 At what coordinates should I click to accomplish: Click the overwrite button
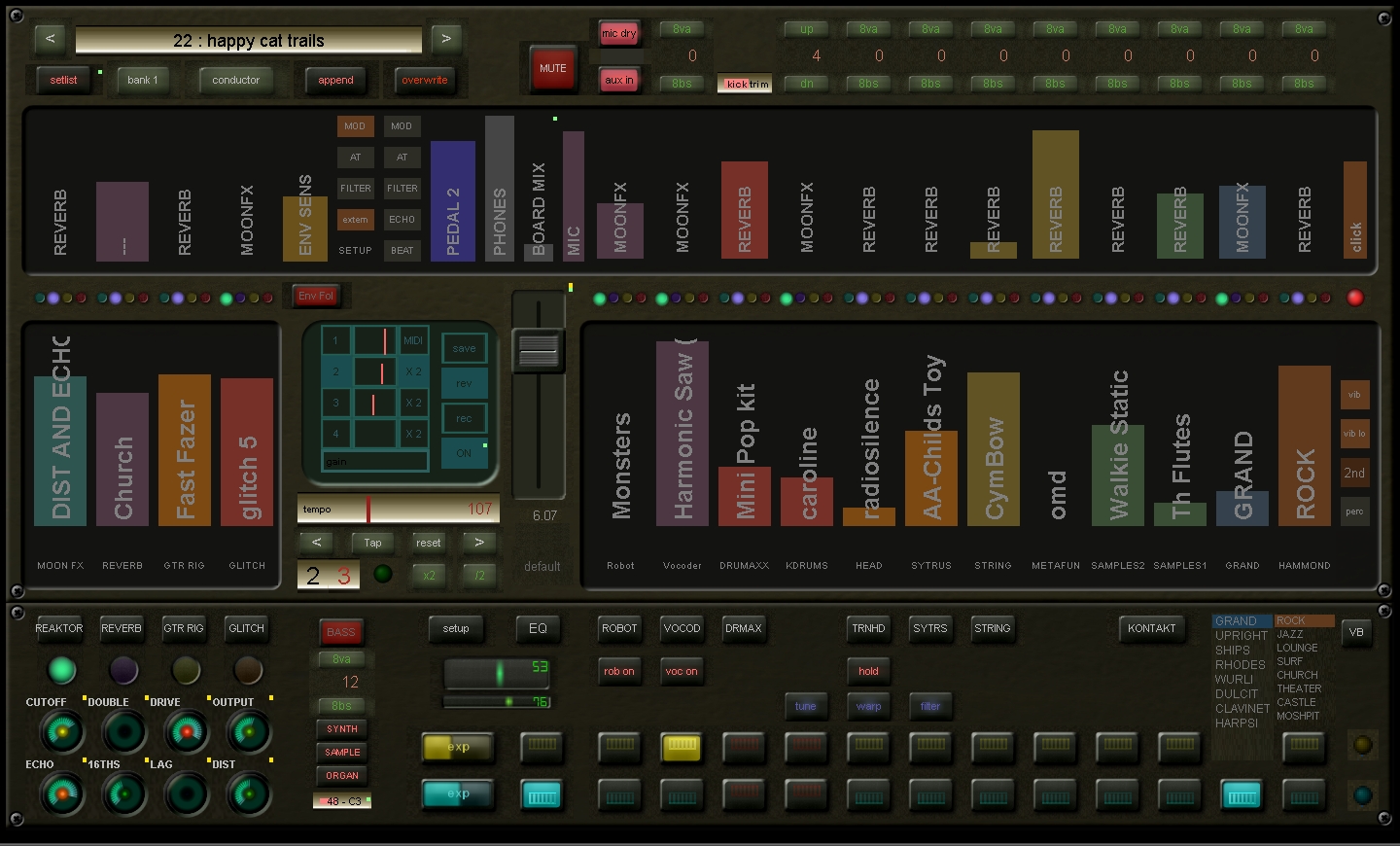(425, 81)
